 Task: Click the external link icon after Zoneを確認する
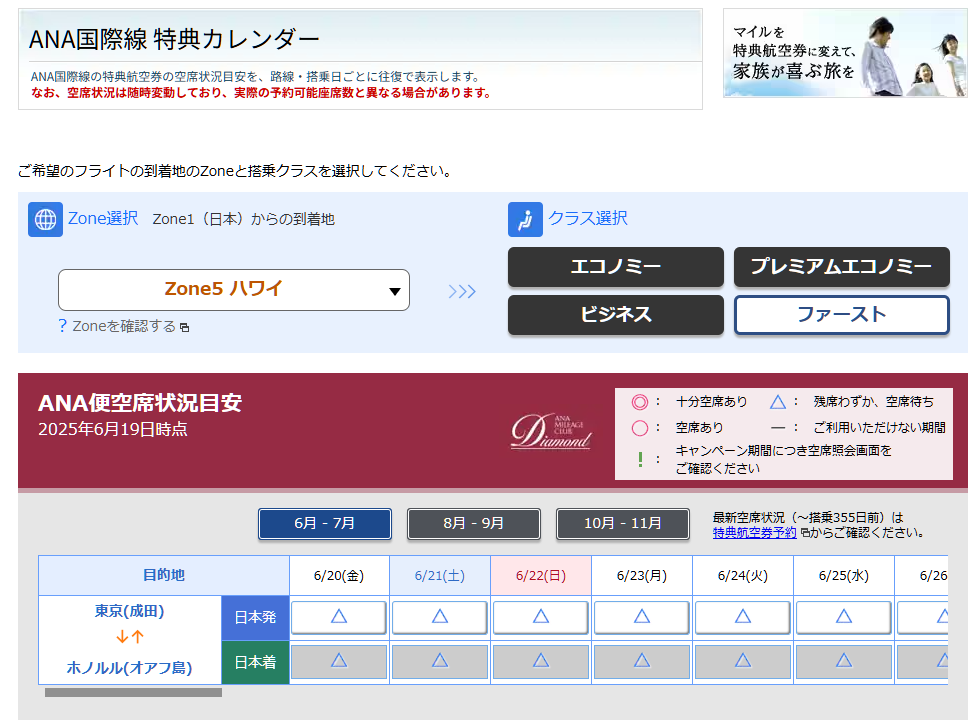click(184, 327)
